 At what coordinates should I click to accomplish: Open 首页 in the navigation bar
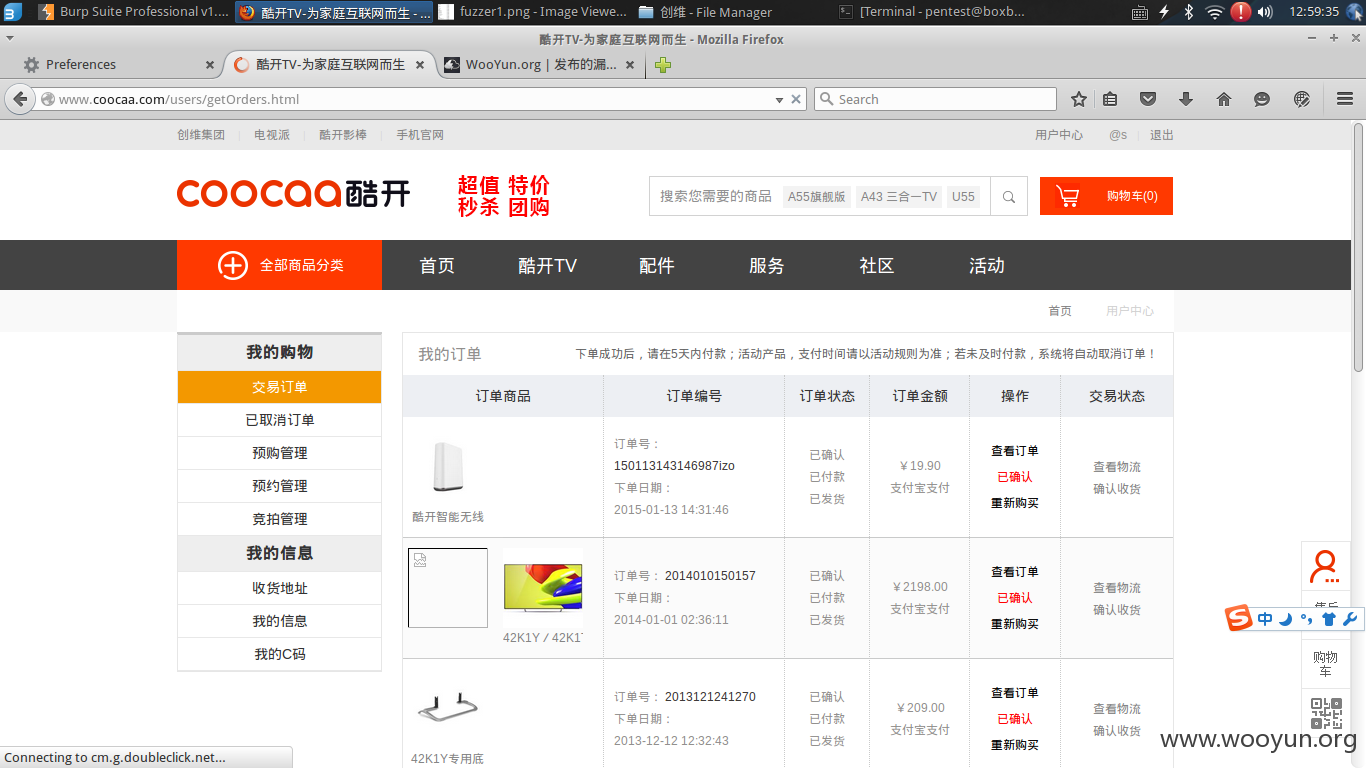tap(437, 265)
